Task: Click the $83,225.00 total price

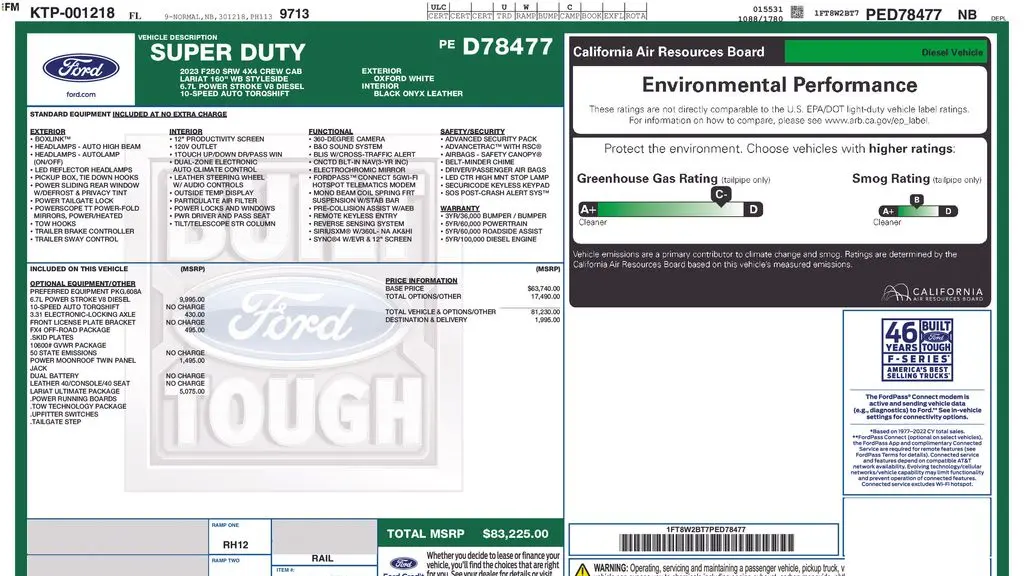Action: coord(515,534)
